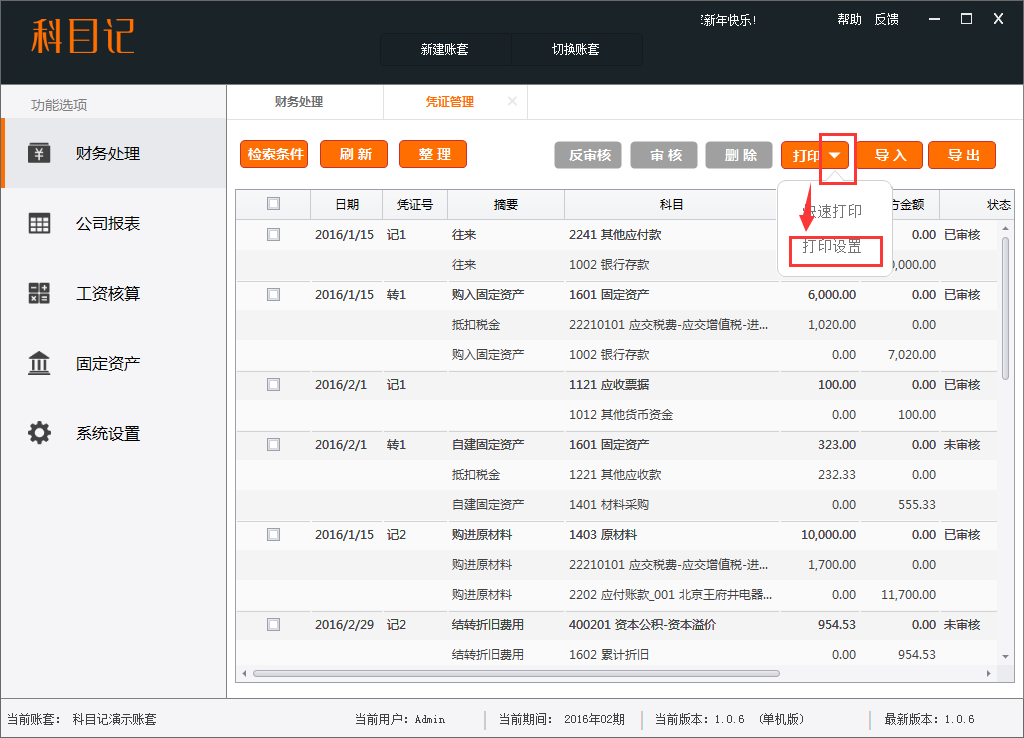Switch to the 财务处理 tab

[x=299, y=102]
